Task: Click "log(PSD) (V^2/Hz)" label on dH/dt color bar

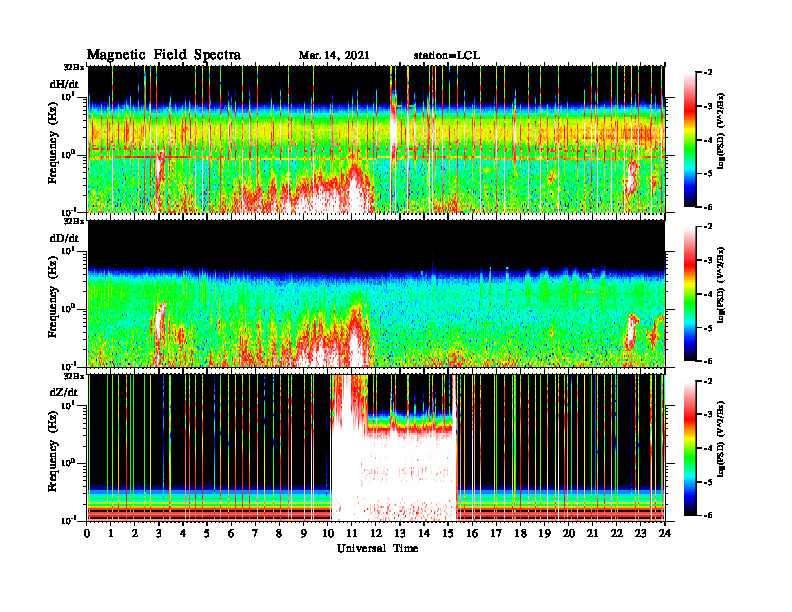Action: [721, 130]
